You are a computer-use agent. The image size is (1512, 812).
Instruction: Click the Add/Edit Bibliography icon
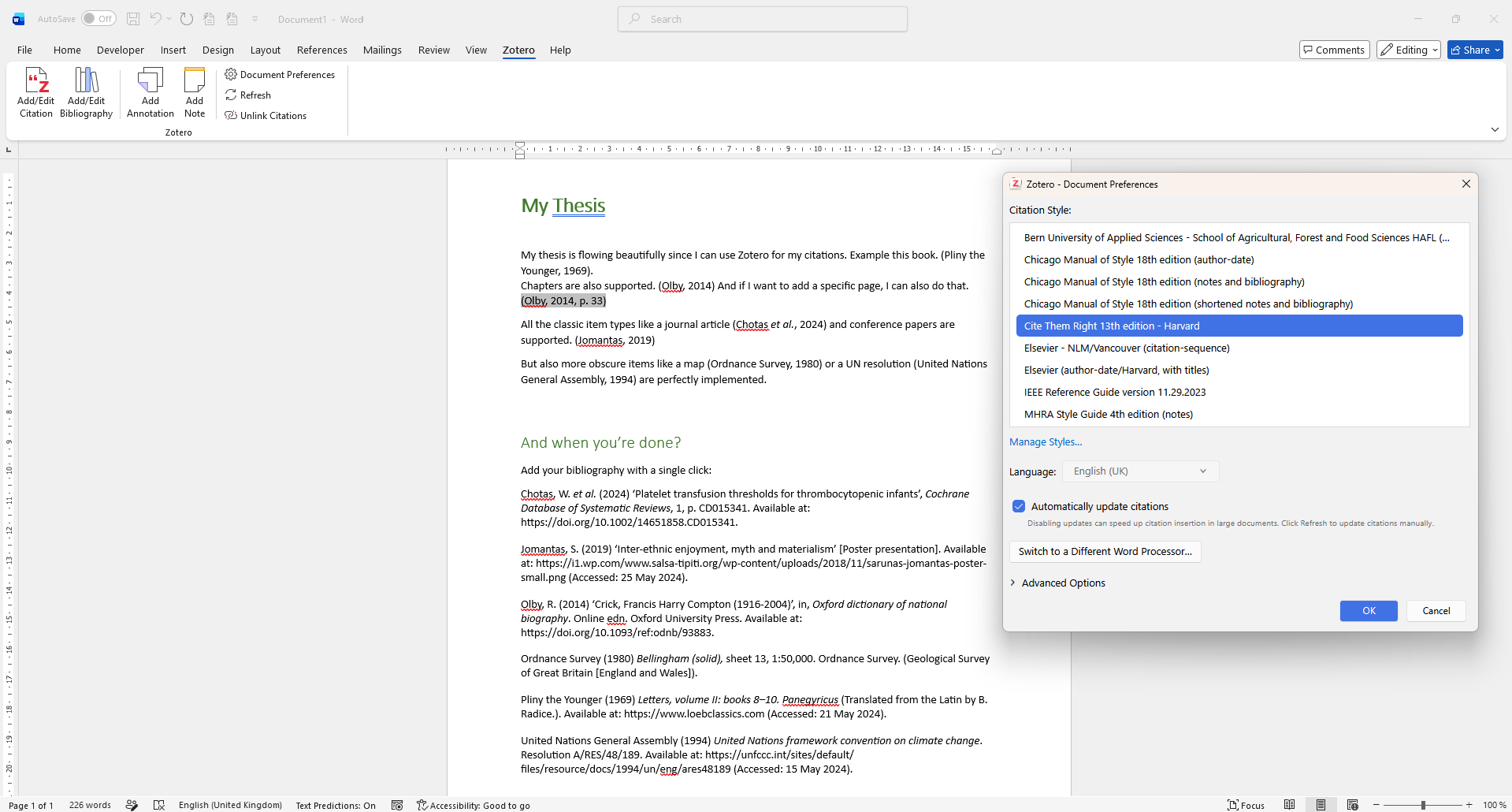[x=87, y=92]
